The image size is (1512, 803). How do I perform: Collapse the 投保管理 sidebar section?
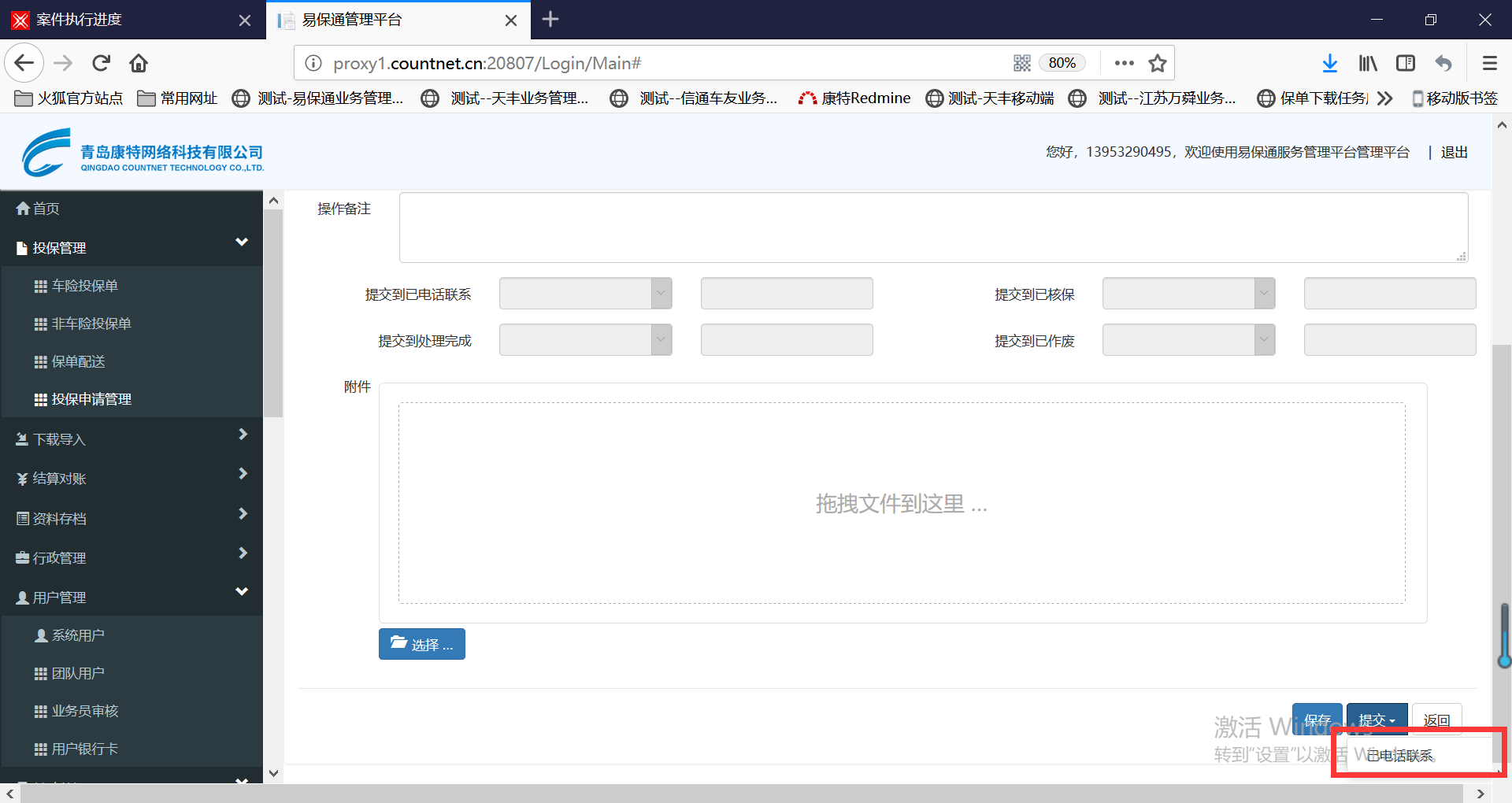[132, 247]
